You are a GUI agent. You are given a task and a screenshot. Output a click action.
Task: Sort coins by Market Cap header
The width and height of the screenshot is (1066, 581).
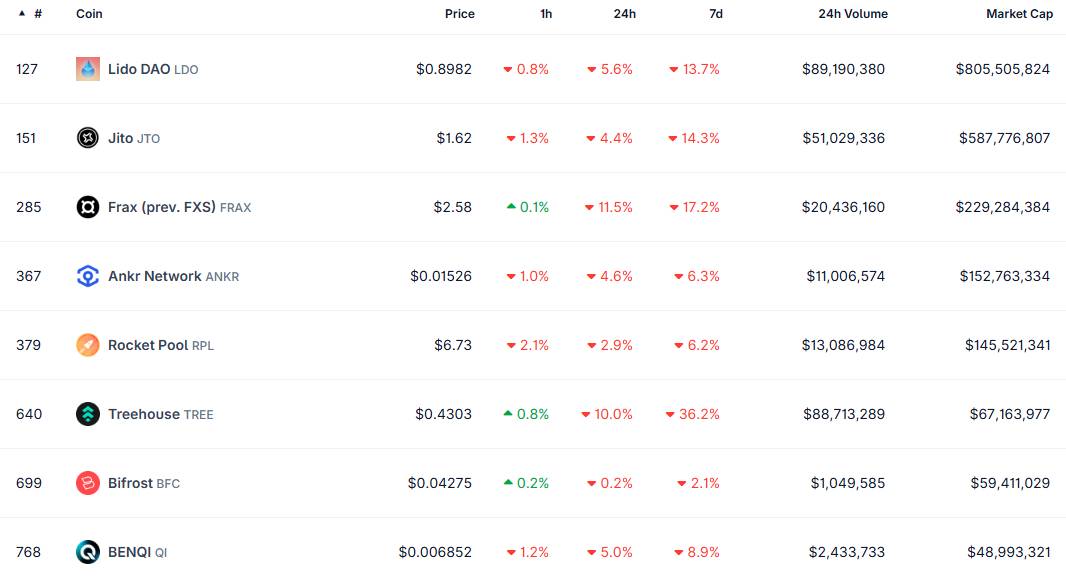pos(1019,14)
